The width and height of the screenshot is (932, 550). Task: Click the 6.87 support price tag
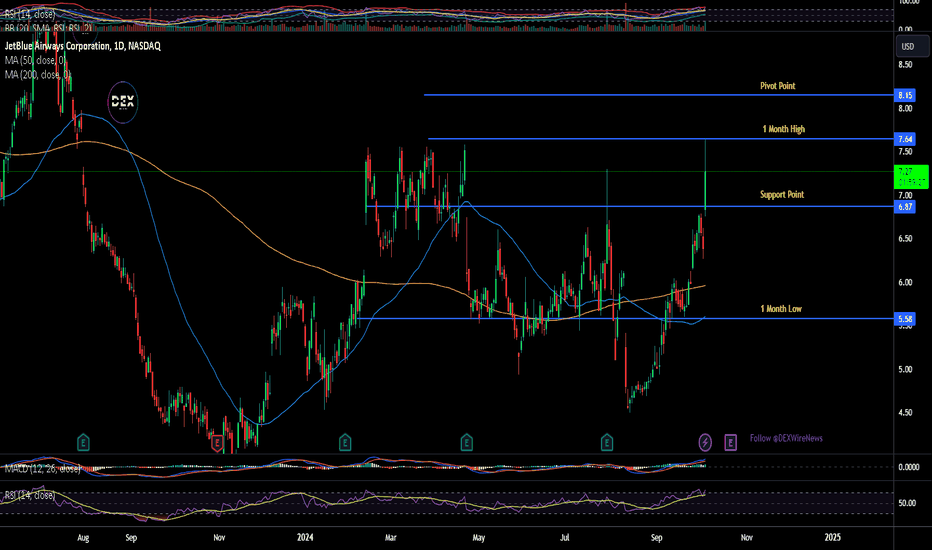905,207
